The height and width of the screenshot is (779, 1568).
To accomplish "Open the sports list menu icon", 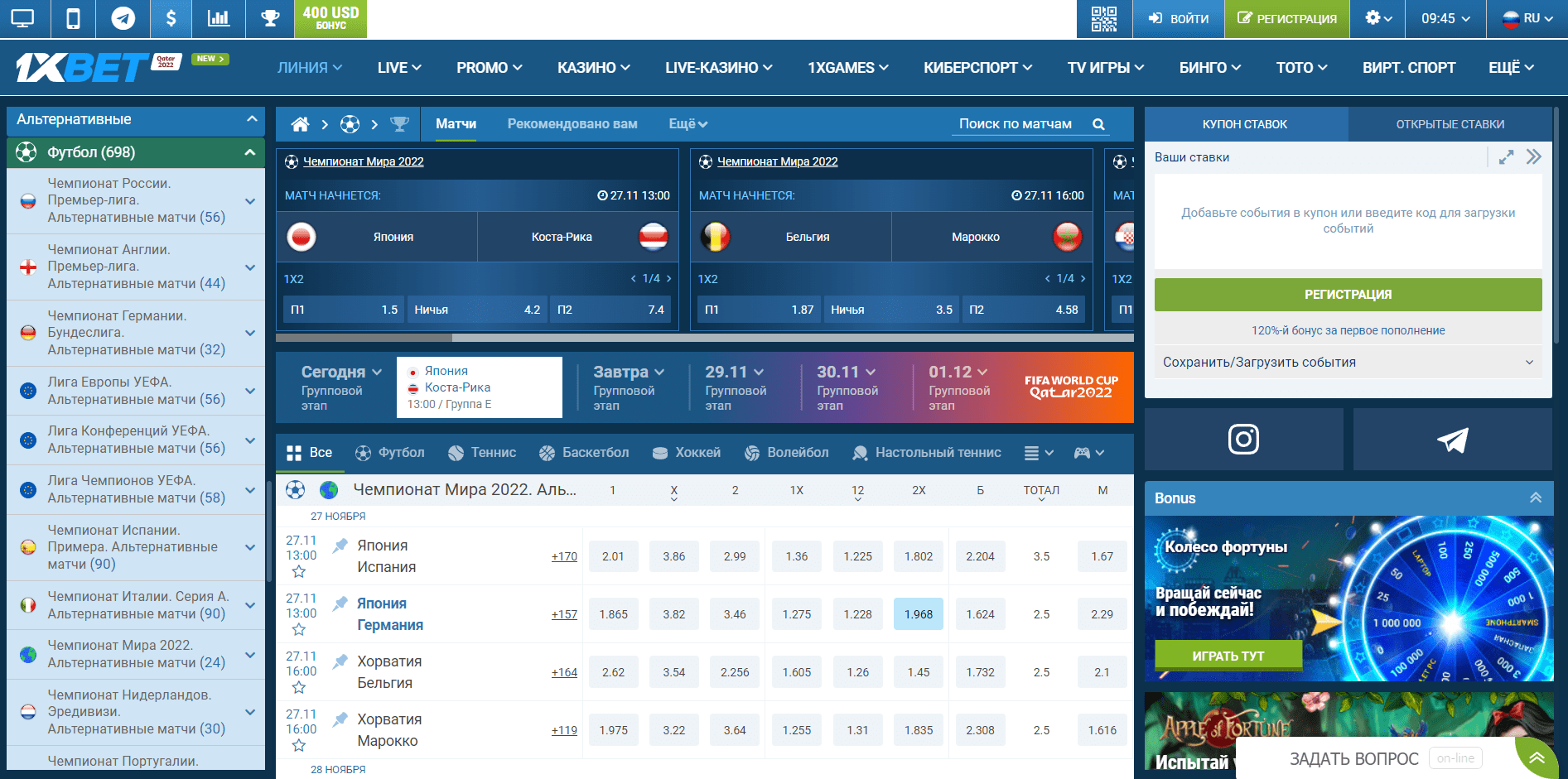I will (x=1039, y=453).
